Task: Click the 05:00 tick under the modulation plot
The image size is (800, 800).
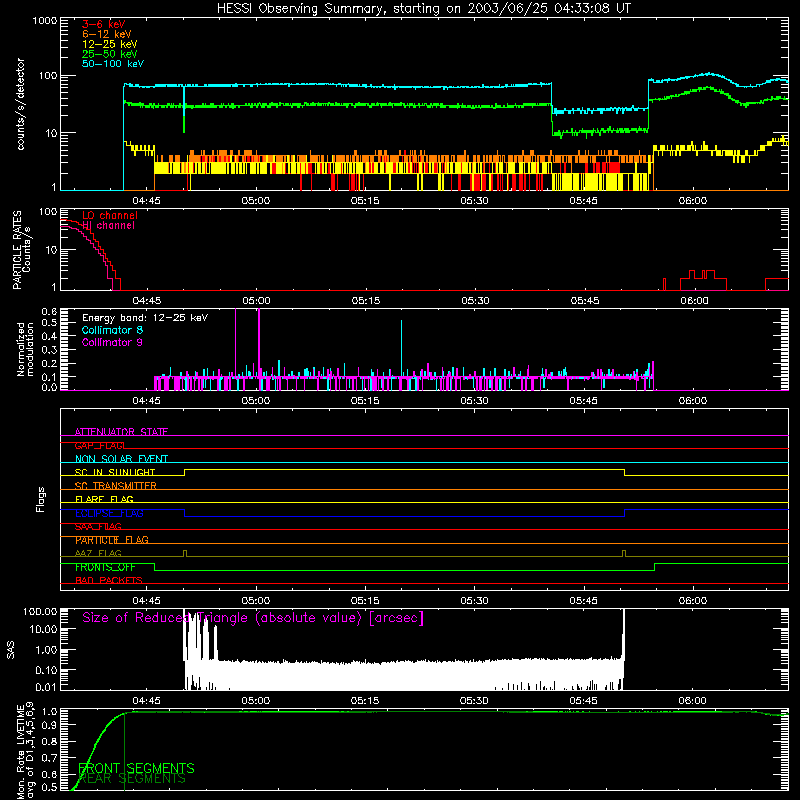Action: click(x=256, y=401)
